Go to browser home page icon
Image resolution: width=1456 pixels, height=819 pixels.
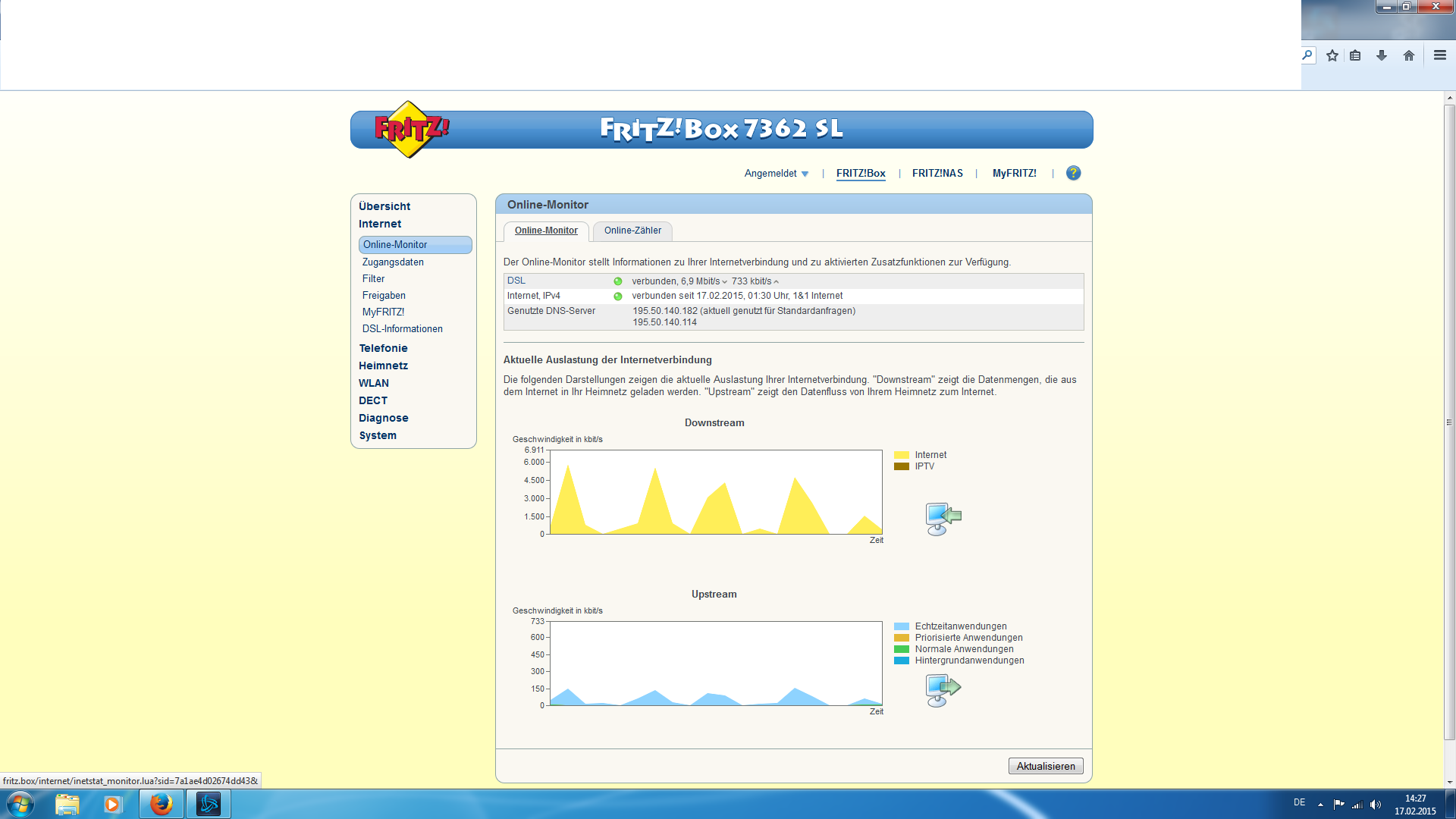(1409, 55)
